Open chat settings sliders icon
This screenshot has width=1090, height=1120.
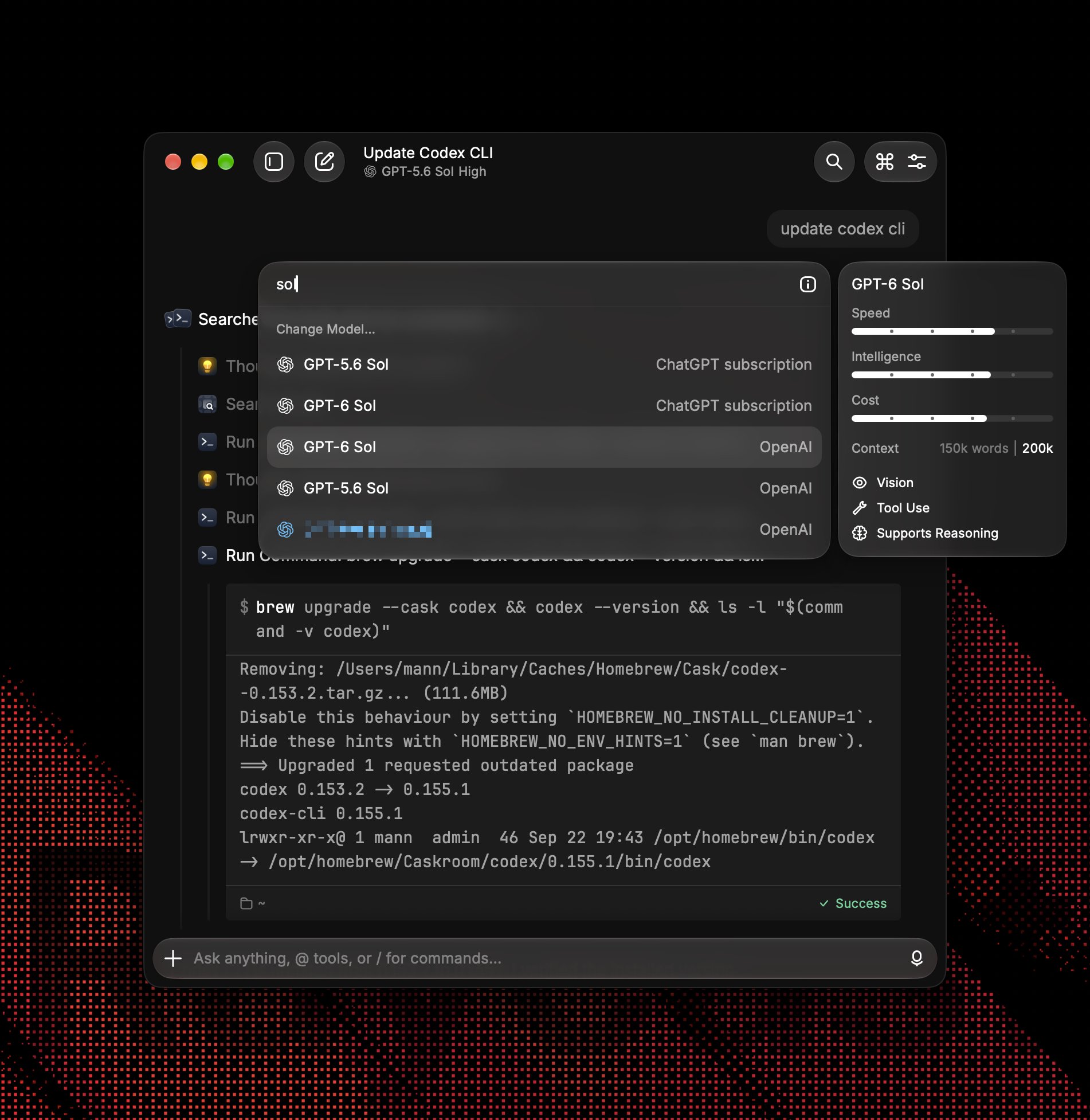point(917,162)
